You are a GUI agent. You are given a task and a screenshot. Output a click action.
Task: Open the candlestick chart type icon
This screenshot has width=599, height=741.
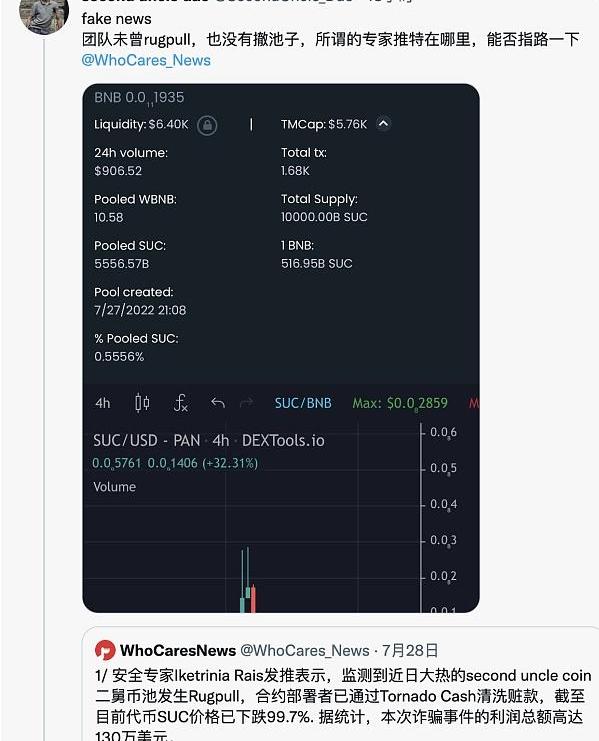coord(142,403)
